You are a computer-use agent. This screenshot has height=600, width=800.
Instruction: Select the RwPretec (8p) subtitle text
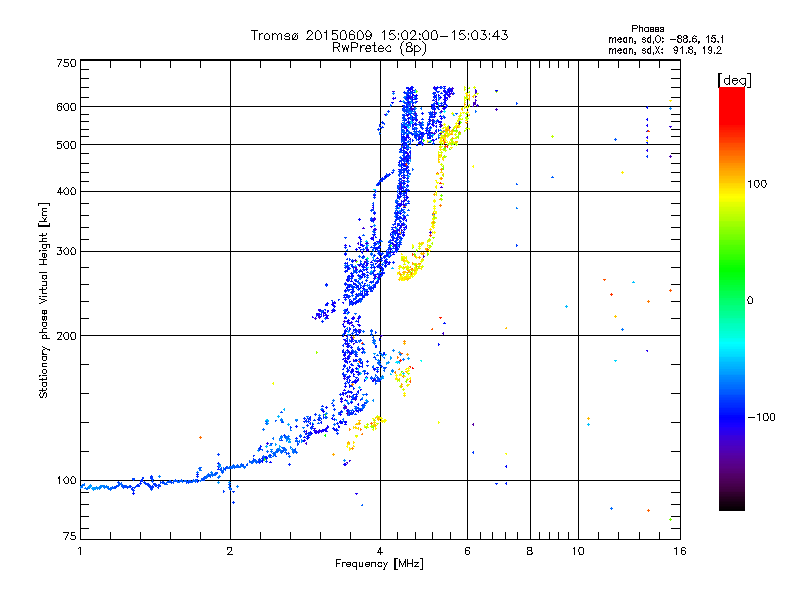(379, 47)
